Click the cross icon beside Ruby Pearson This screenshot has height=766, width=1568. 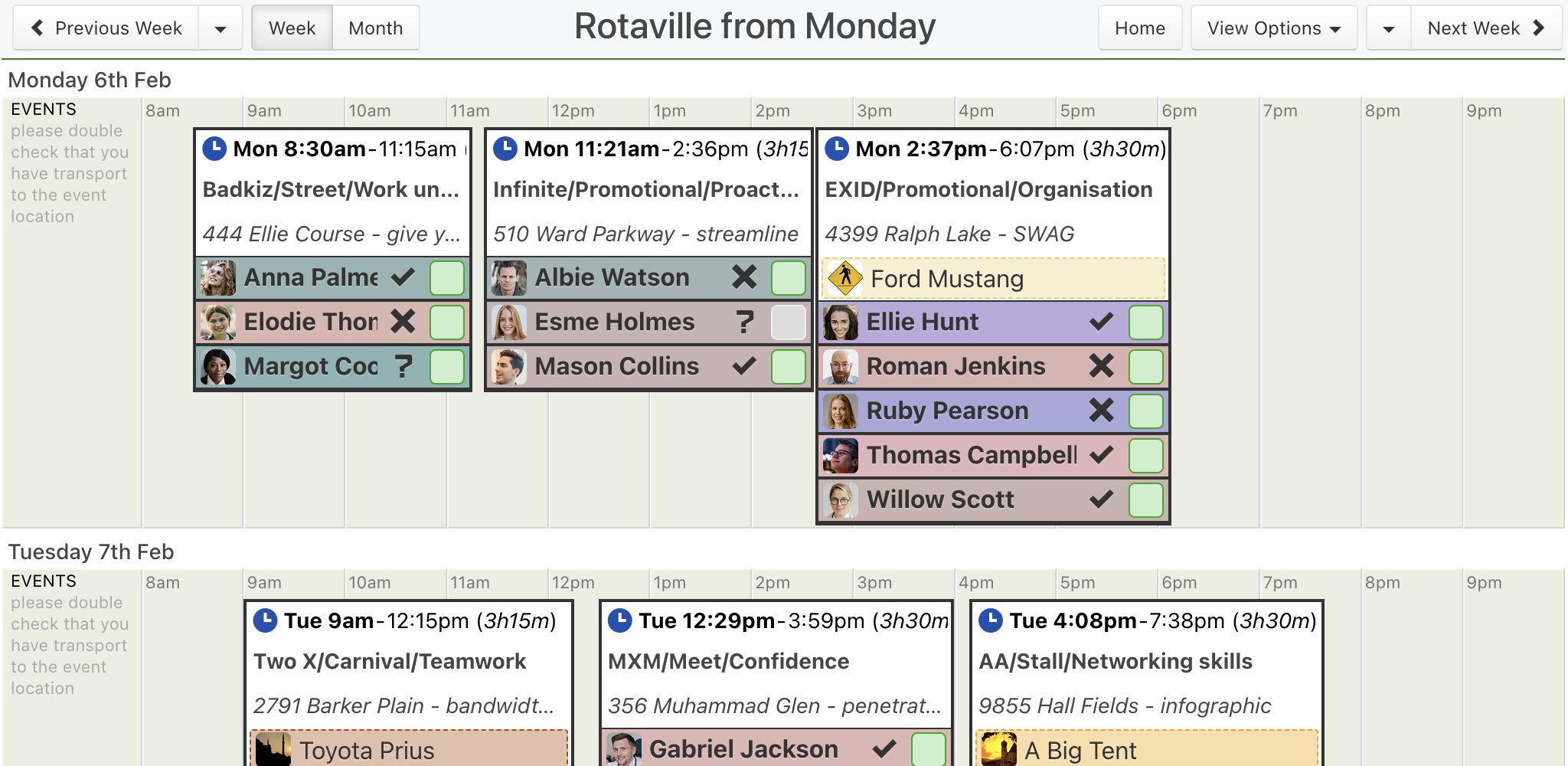point(1101,411)
